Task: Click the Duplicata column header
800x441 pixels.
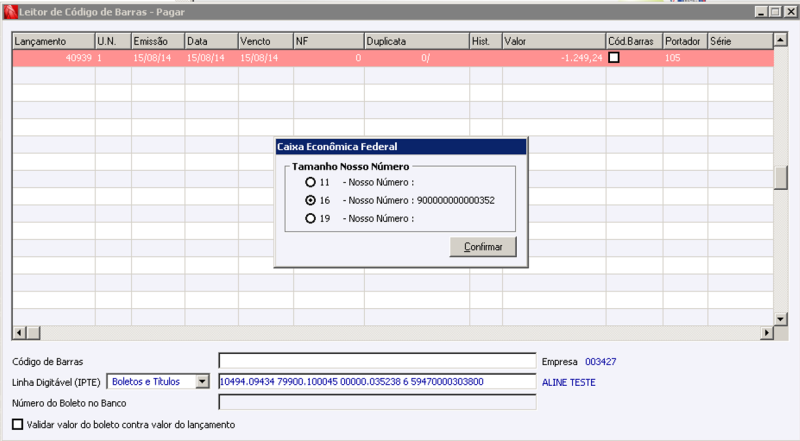Action: [417, 41]
